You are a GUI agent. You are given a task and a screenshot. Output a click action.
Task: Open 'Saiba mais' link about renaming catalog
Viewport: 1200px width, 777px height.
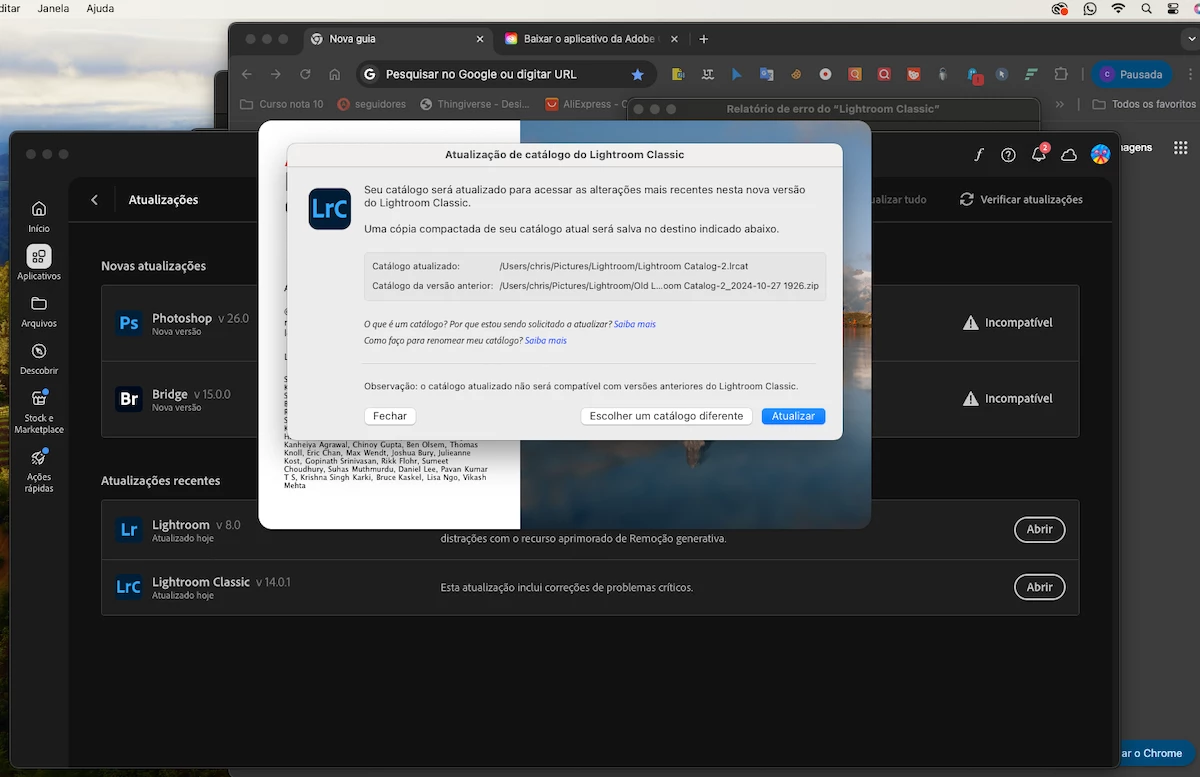(546, 341)
